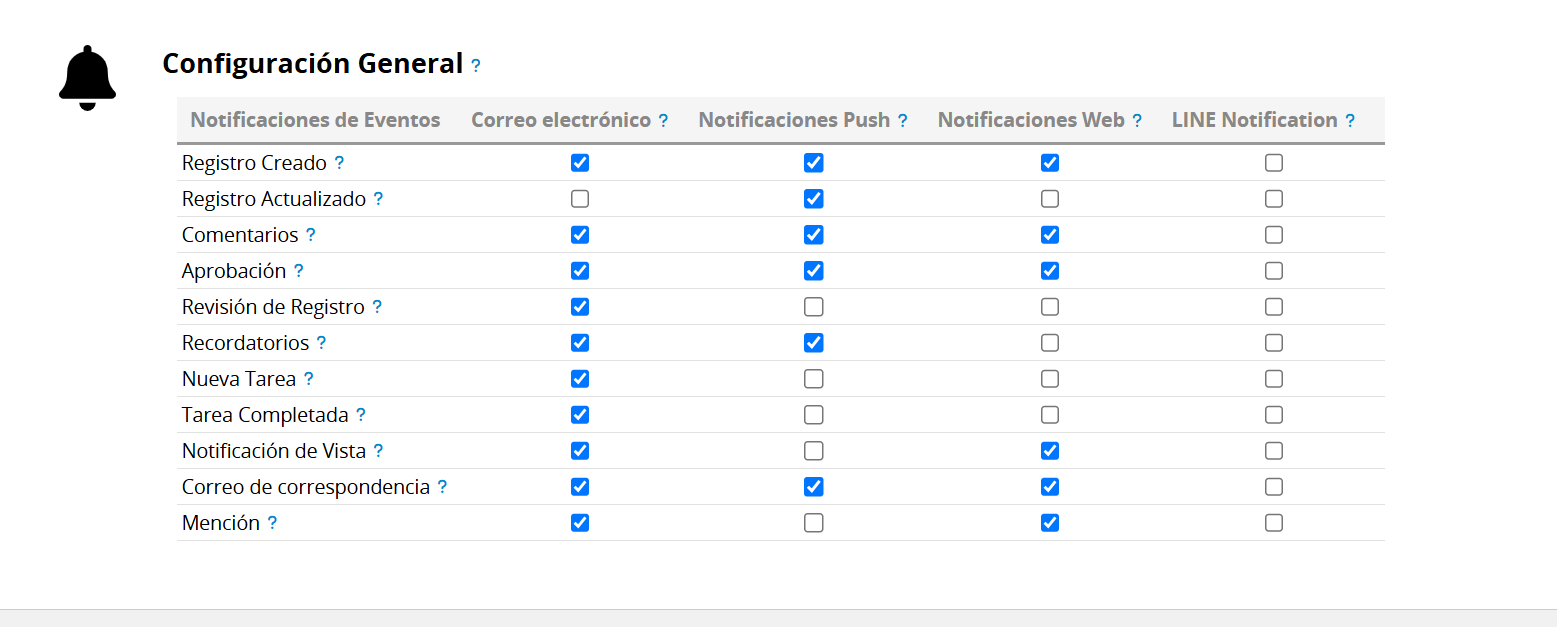Open help icon beside Configuración General

[476, 66]
